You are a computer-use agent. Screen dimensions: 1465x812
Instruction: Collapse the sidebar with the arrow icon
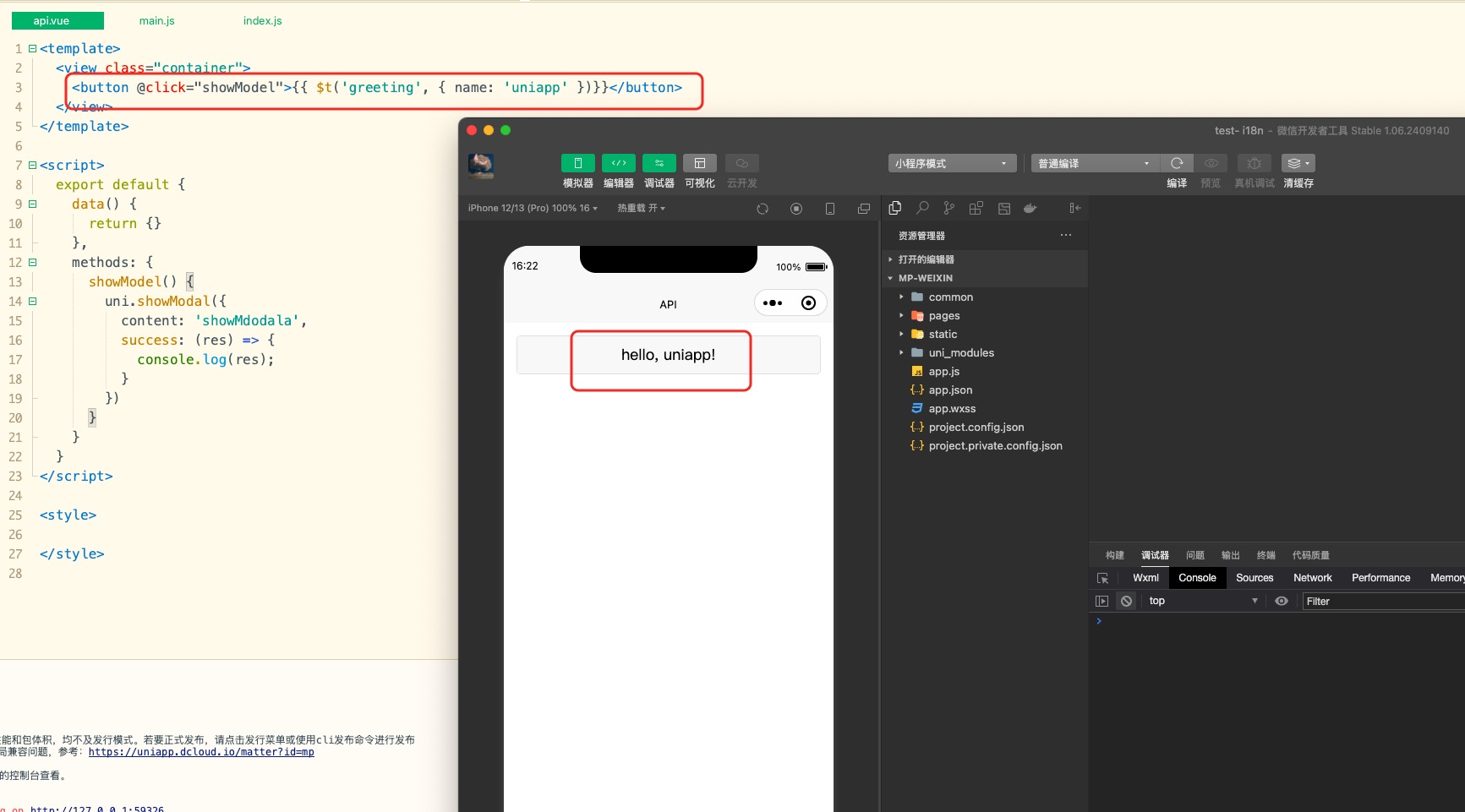coord(1074,208)
